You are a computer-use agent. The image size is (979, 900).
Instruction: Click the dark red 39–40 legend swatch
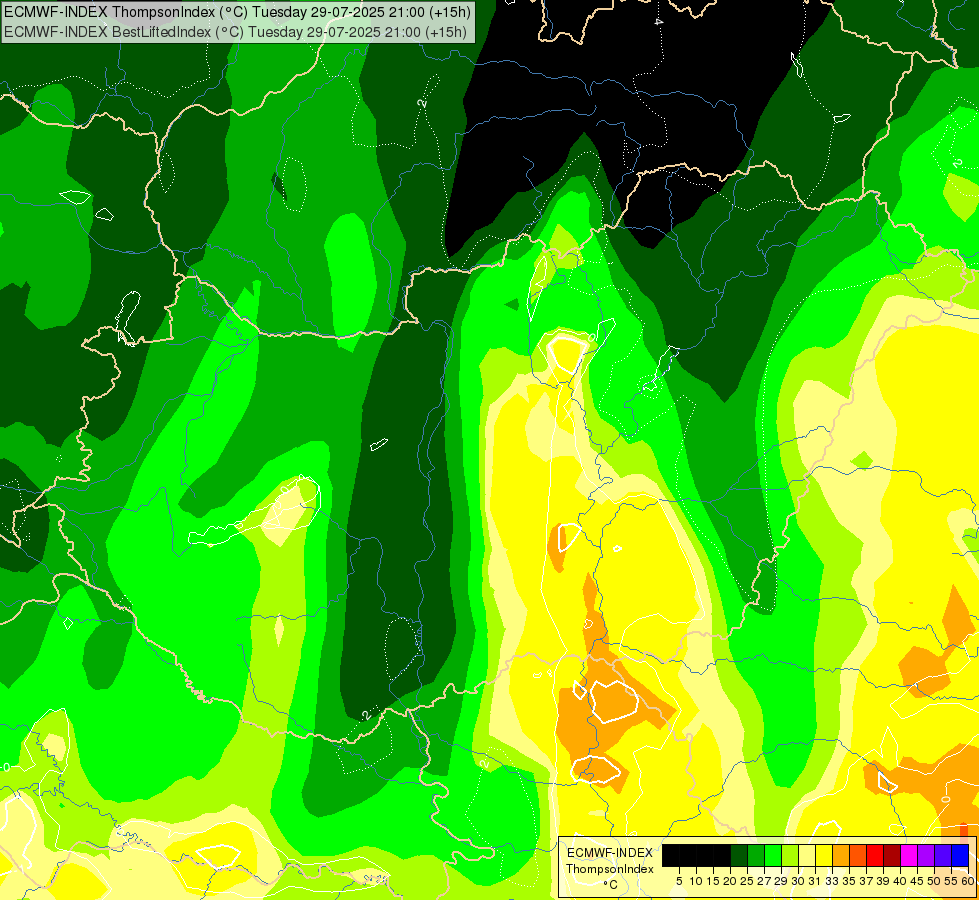(x=892, y=855)
